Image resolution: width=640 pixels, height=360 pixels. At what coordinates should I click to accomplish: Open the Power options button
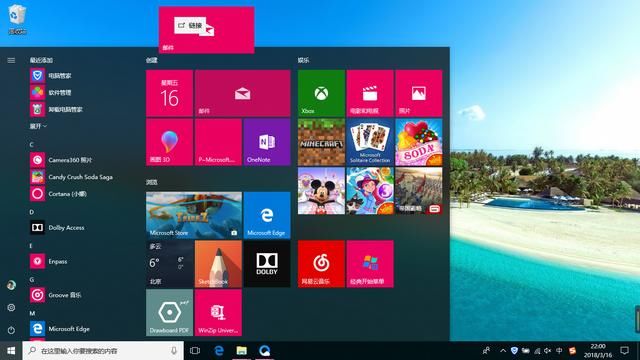[x=11, y=330]
